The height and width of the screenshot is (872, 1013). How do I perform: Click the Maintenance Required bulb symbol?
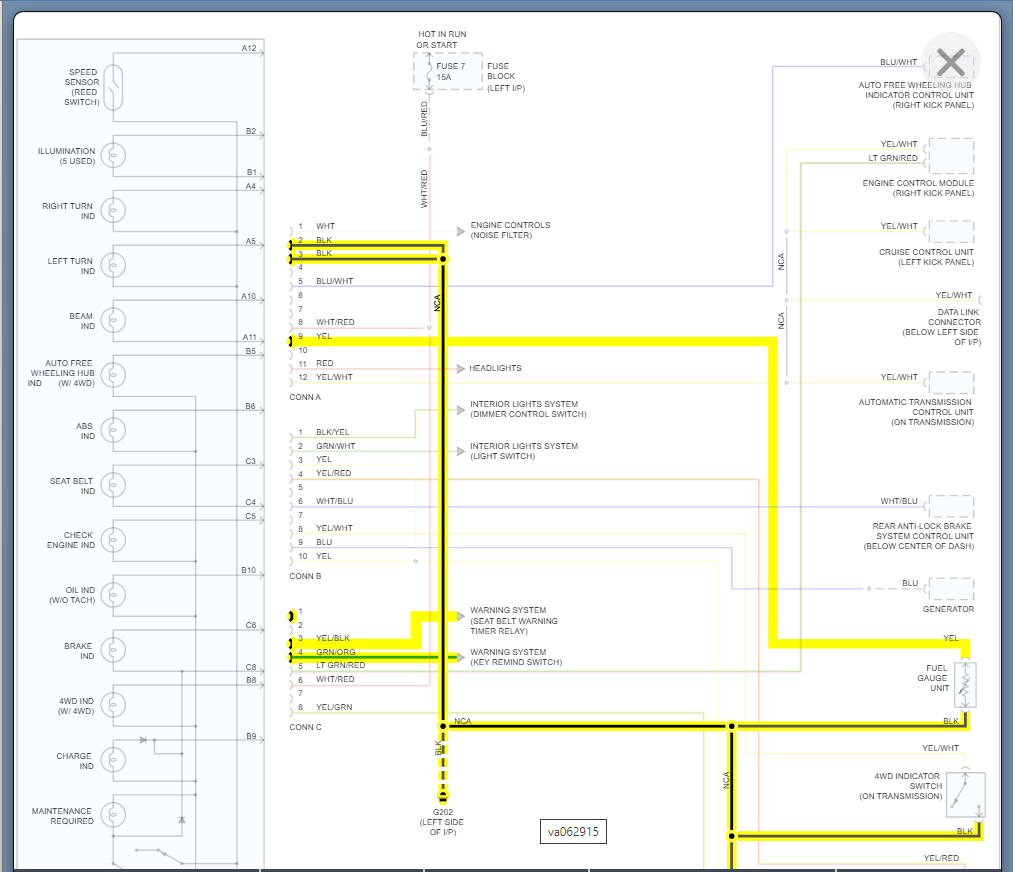pos(114,815)
